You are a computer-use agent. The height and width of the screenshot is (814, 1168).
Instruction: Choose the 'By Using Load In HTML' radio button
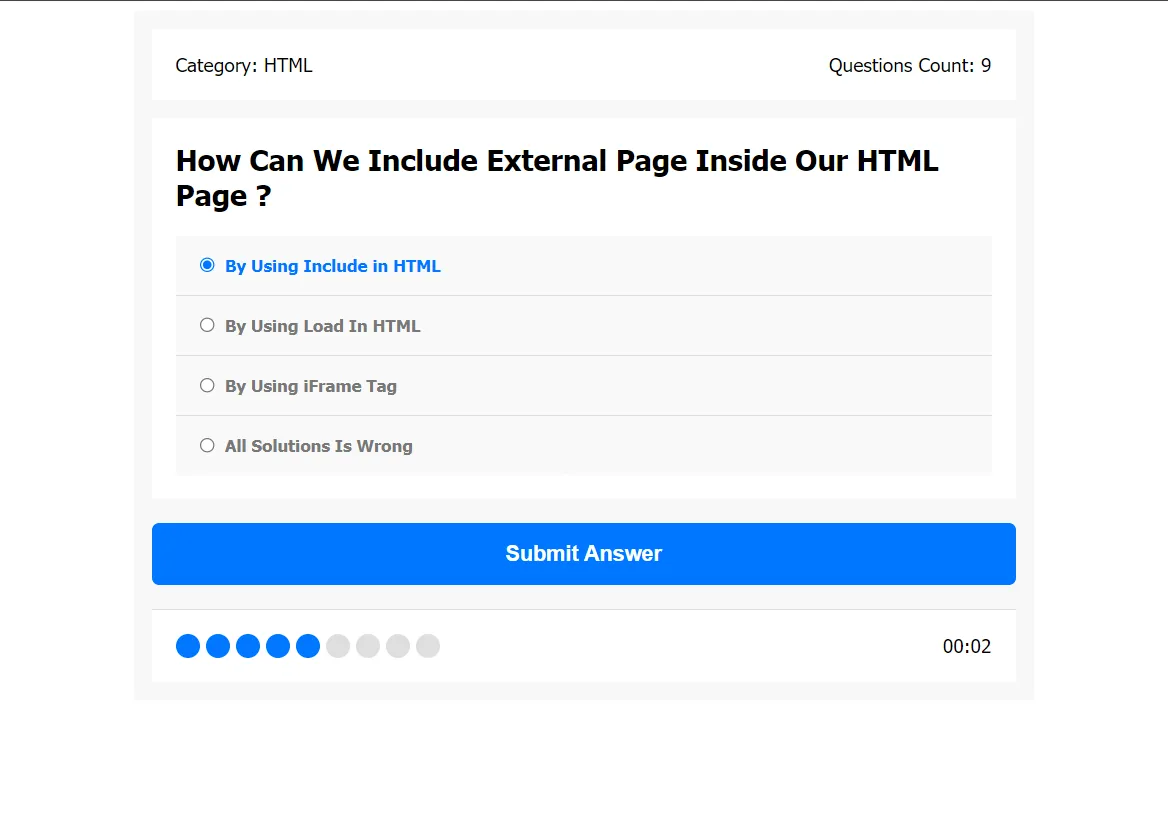coord(207,325)
